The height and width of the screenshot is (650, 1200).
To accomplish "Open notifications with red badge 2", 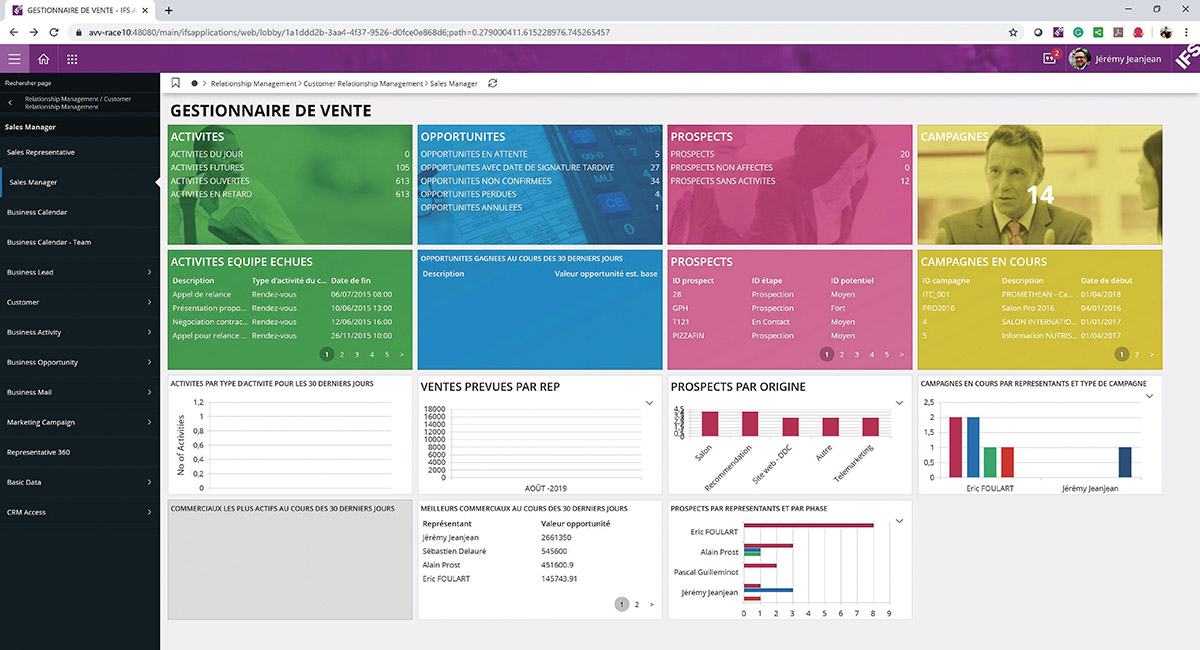I will click(1051, 58).
